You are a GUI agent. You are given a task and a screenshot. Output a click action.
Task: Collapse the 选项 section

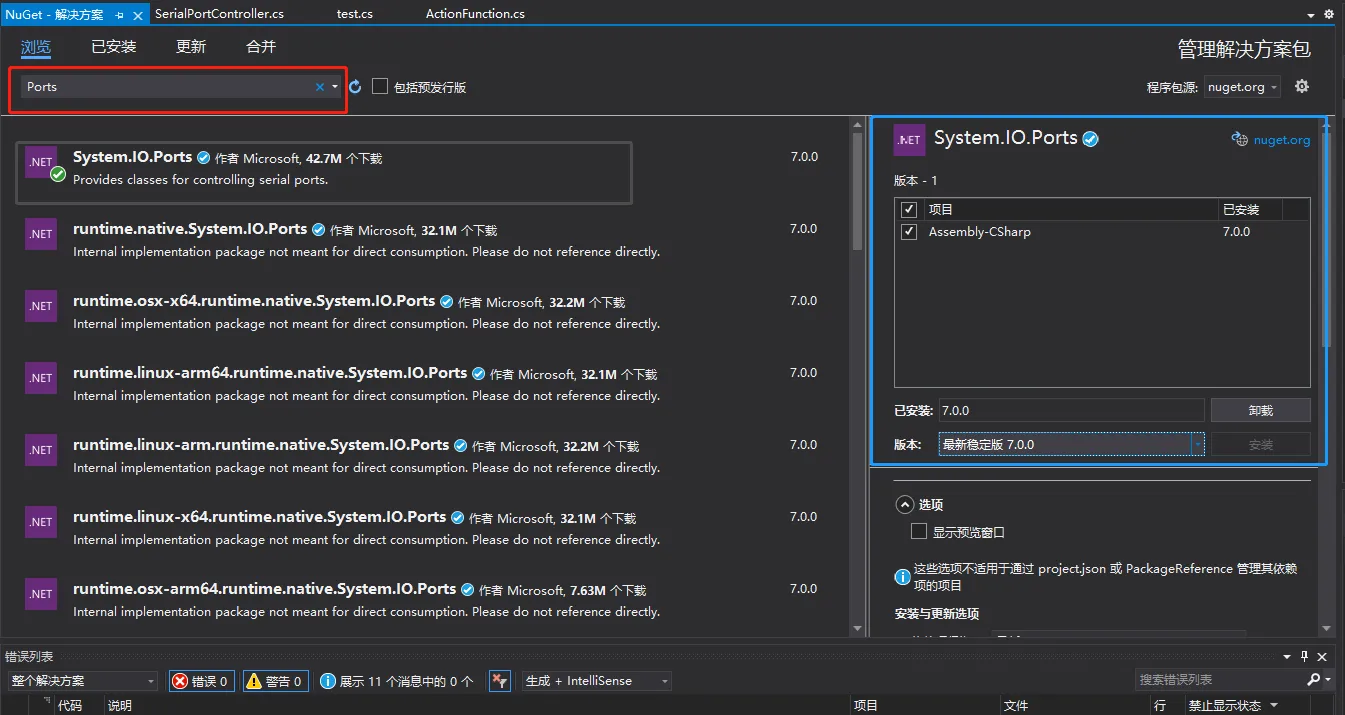pyautogui.click(x=904, y=505)
